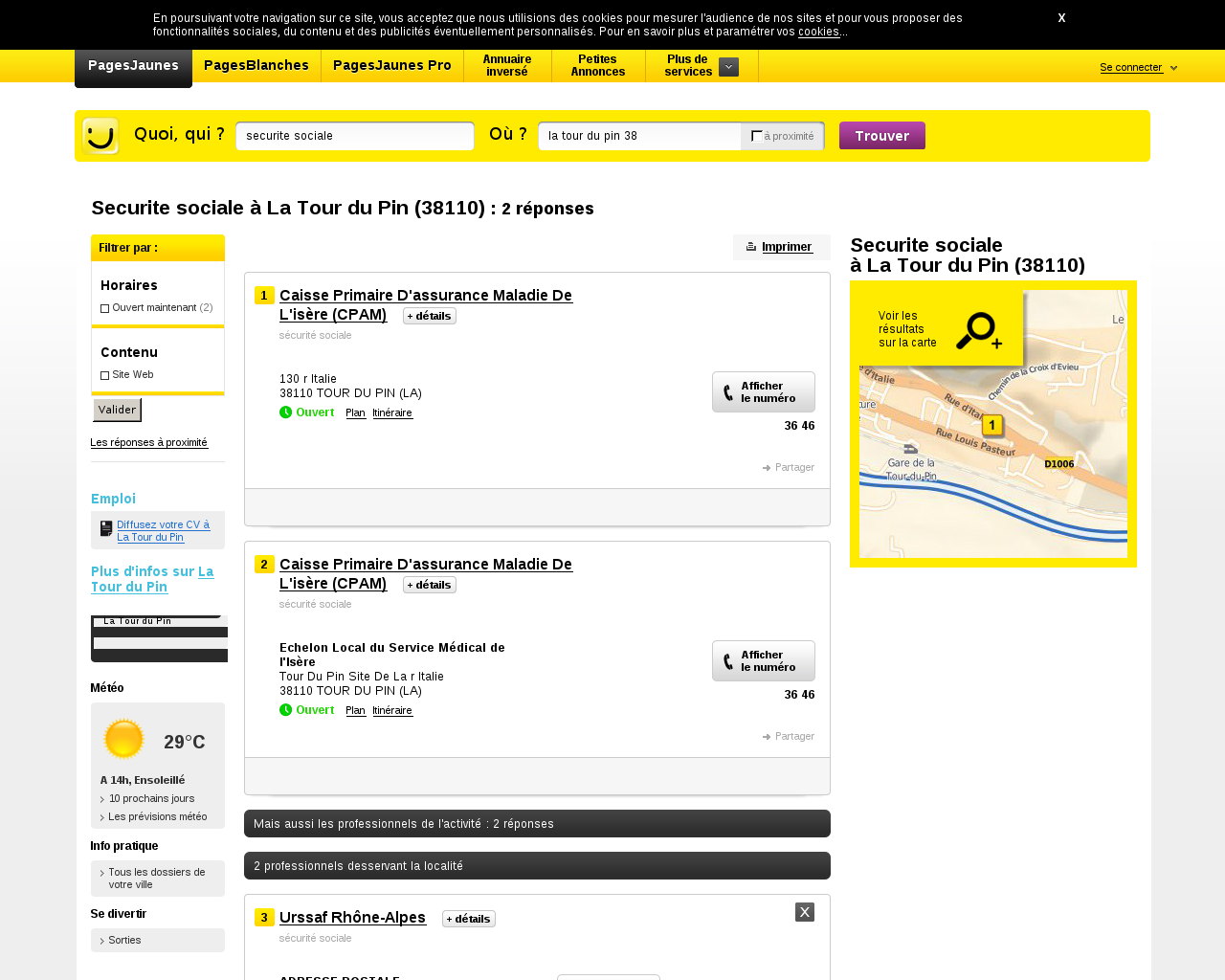The width and height of the screenshot is (1225, 980).
Task: Click yellow number 1 result badge
Action: 264,296
